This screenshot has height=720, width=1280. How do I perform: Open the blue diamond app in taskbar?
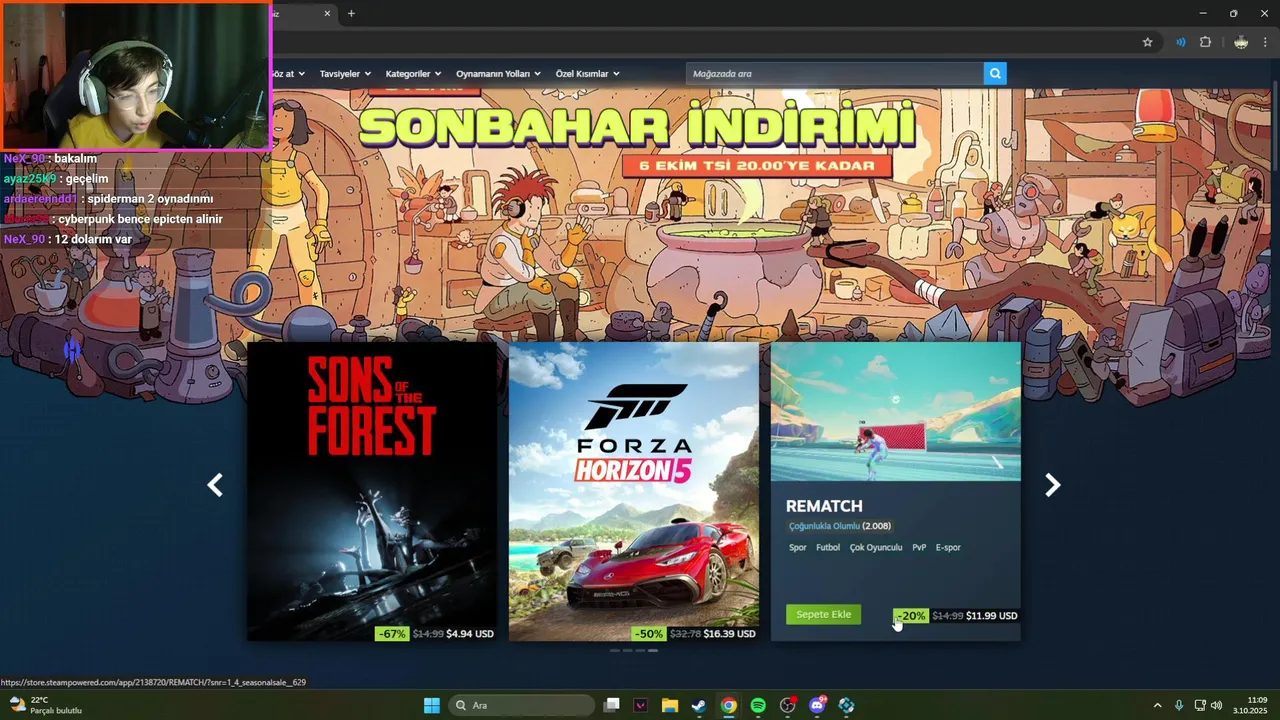pyautogui.click(x=847, y=705)
